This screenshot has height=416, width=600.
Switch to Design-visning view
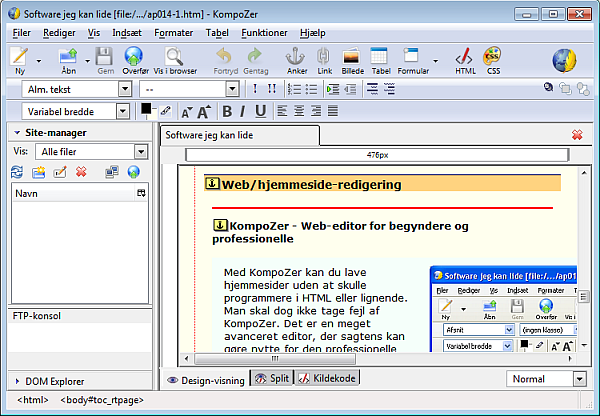206,380
